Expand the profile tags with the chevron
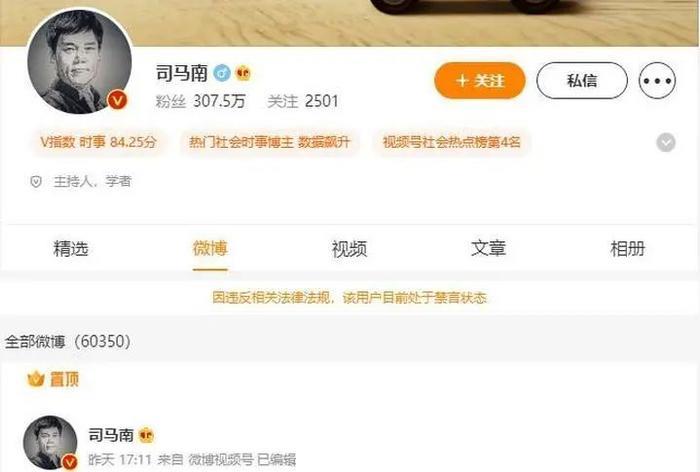This screenshot has height=472, width=700. [x=666, y=142]
